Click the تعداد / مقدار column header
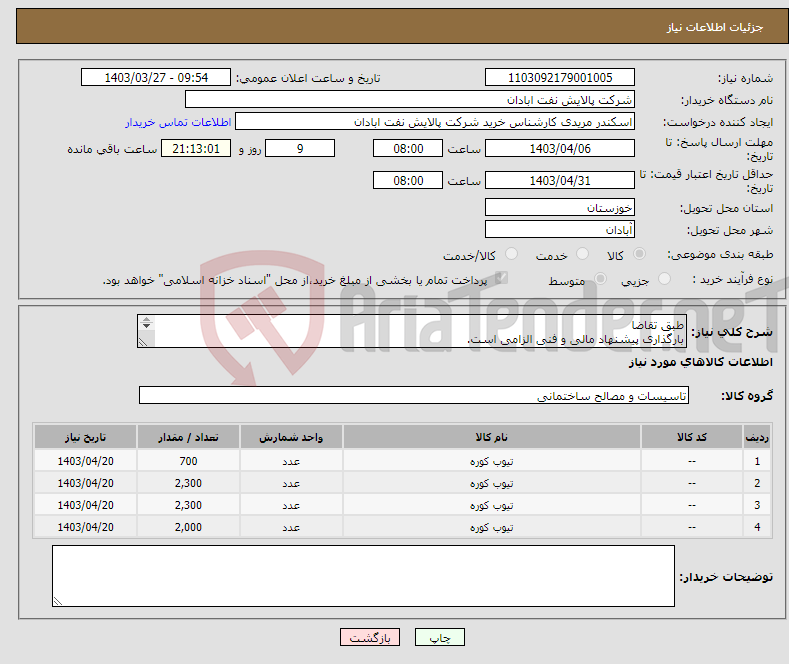Image resolution: width=789 pixels, height=664 pixels. click(x=188, y=437)
